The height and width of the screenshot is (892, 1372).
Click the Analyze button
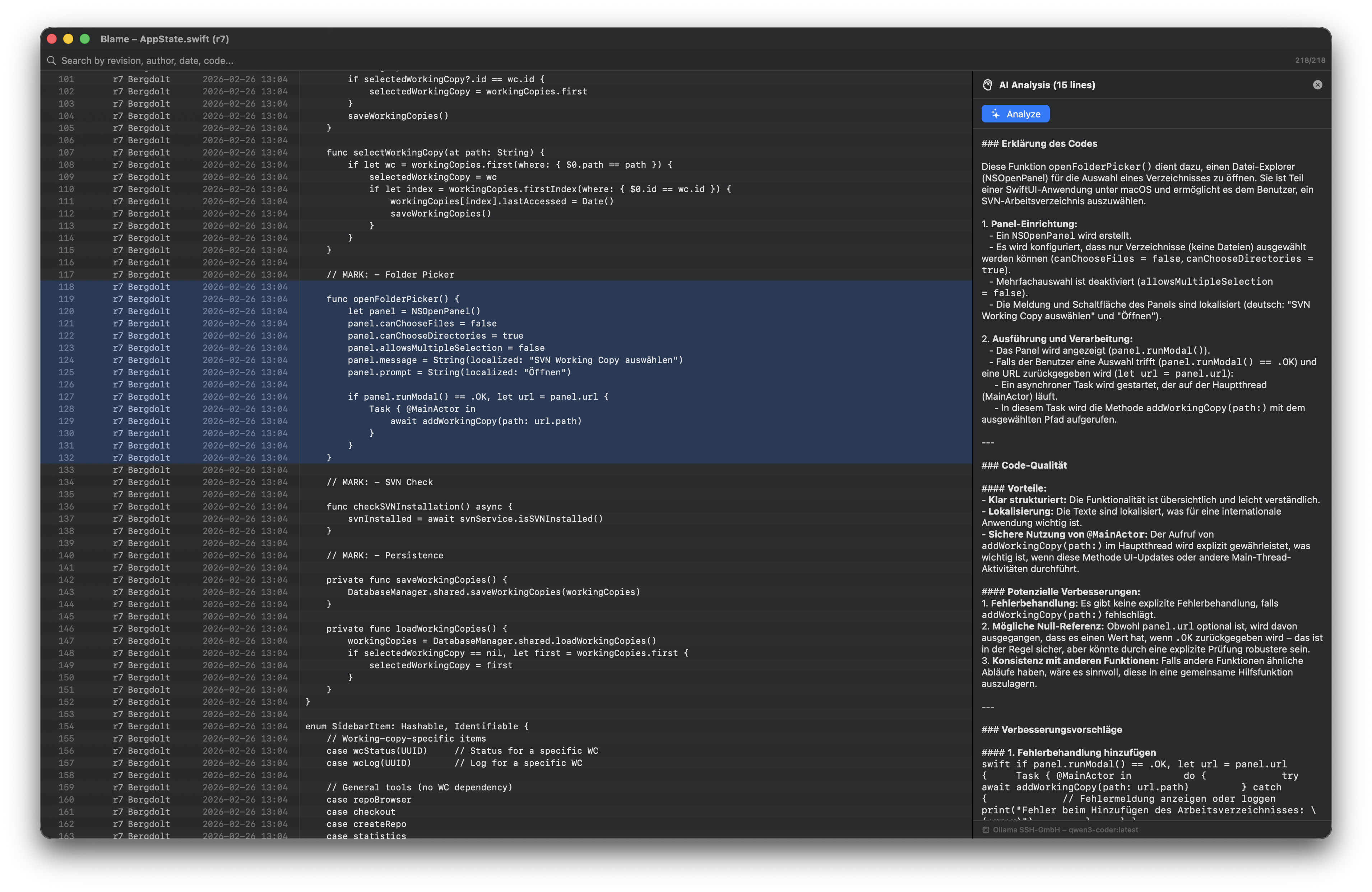[x=1015, y=114]
